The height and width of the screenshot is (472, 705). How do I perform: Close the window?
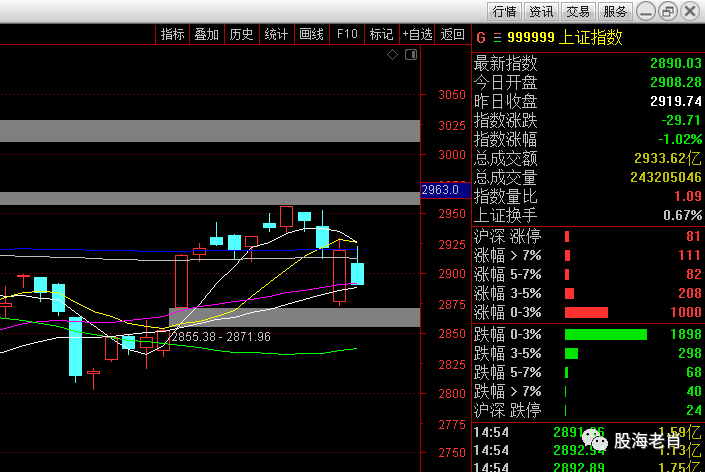[690, 11]
